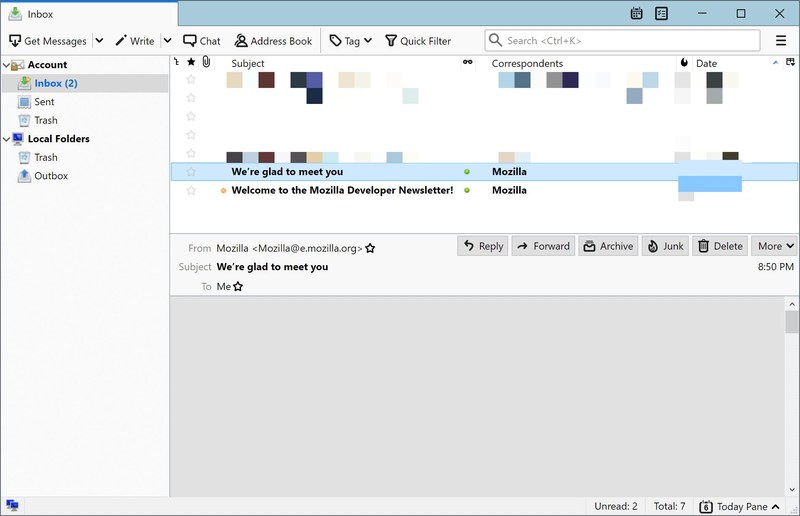Sort messages by Subject column

coord(248,63)
